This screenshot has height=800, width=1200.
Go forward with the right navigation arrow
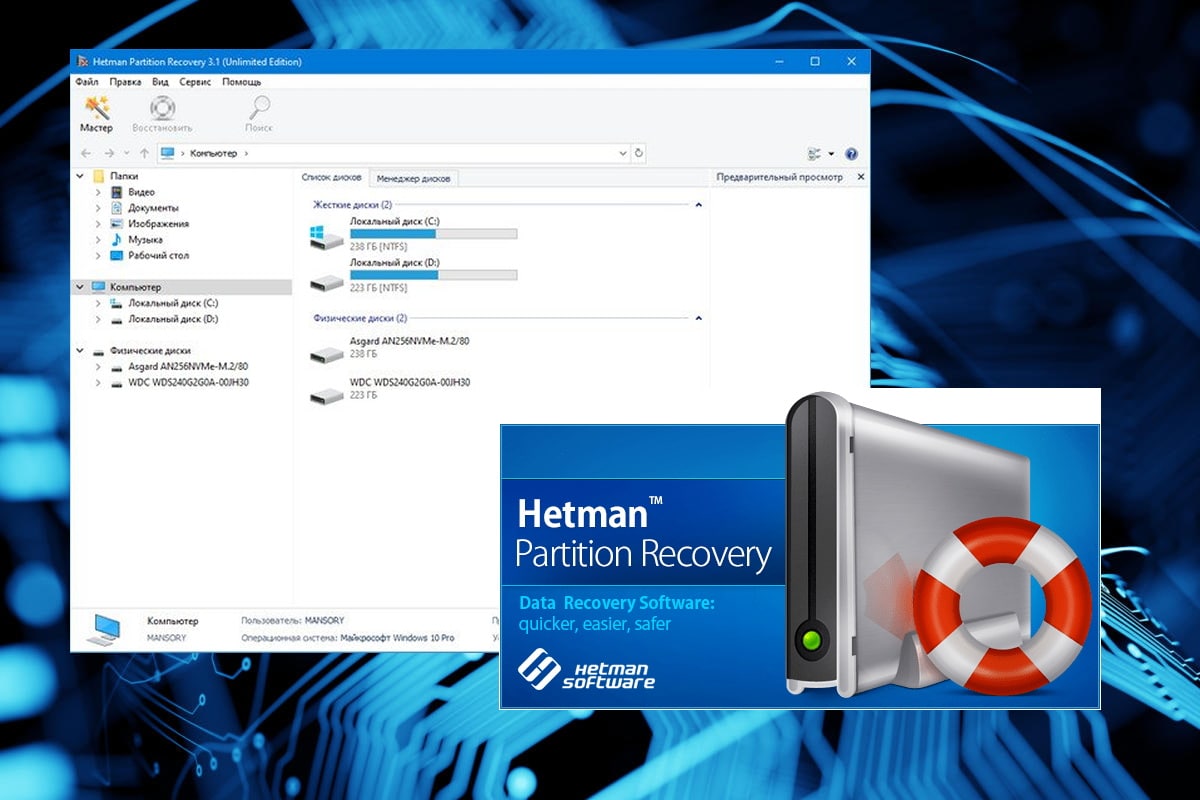click(x=109, y=154)
